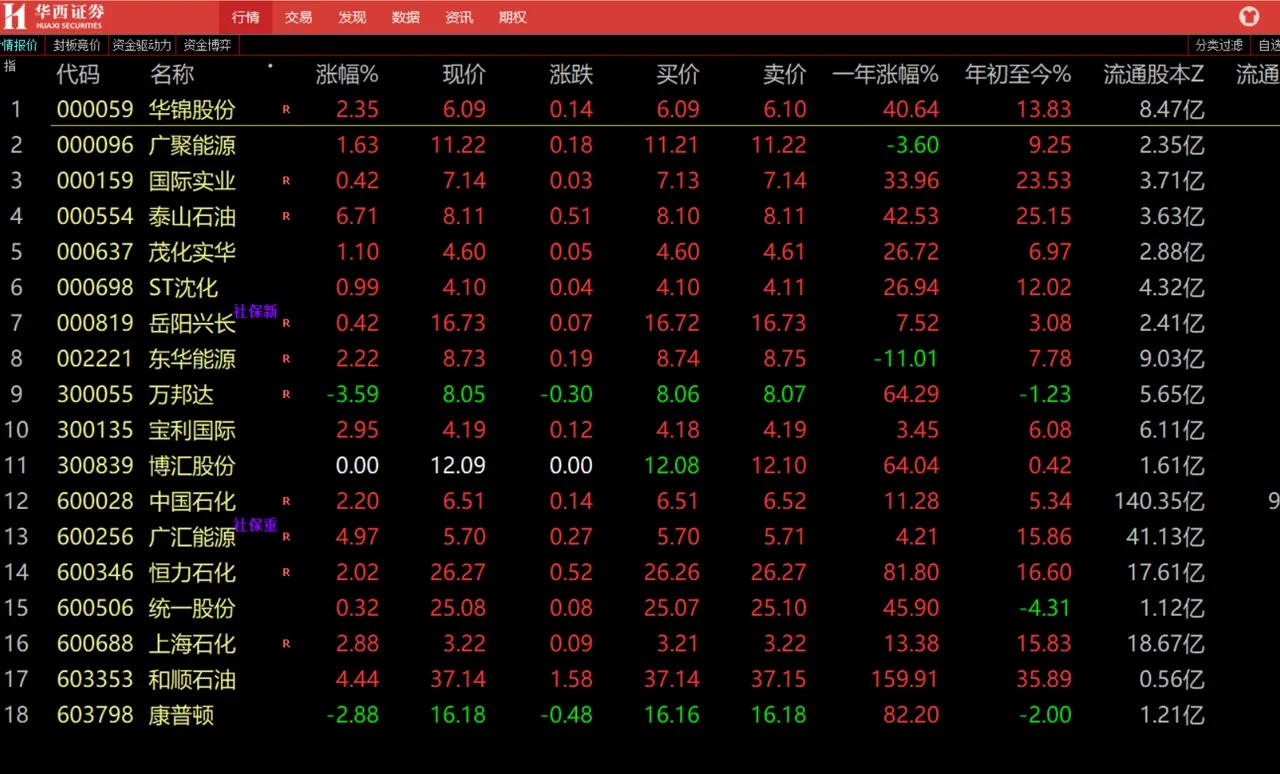The width and height of the screenshot is (1280, 774).
Task: Sort by the 代码 column header
Action: (78, 74)
